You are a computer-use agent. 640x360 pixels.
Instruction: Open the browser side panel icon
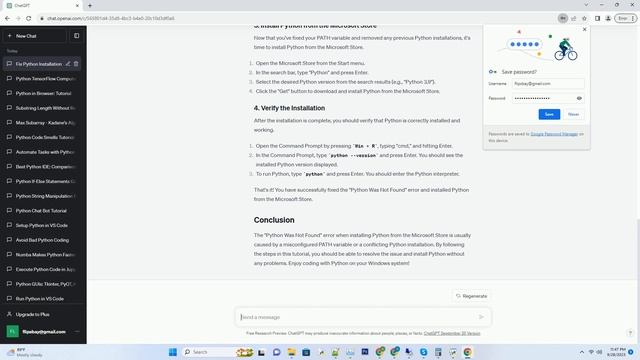click(597, 18)
